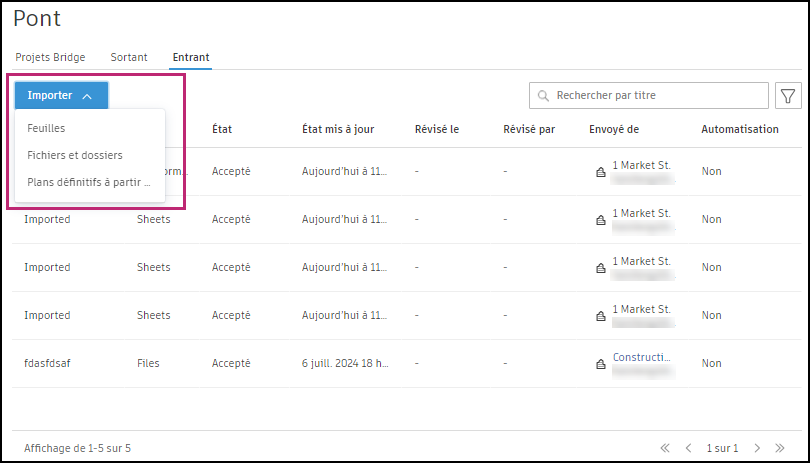The image size is (810, 463).
Task: Go to the next page arrow
Action: point(757,448)
